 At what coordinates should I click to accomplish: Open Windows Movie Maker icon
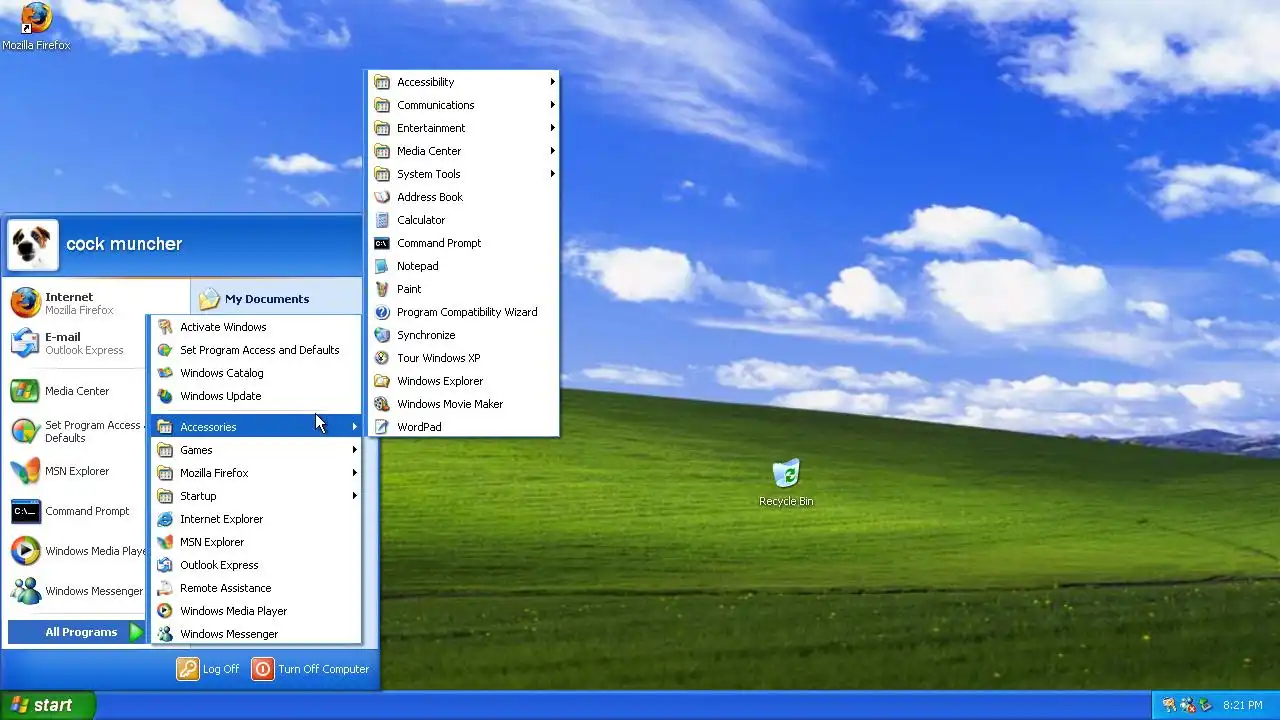382,404
